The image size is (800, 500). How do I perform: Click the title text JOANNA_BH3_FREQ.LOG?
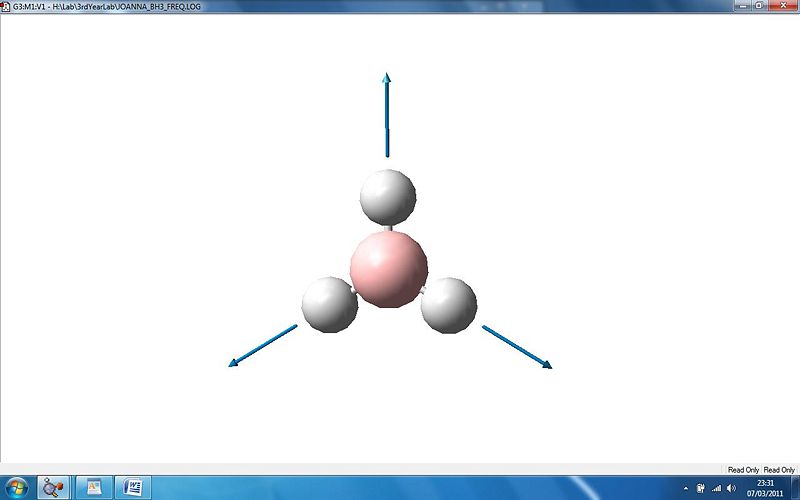pos(159,7)
